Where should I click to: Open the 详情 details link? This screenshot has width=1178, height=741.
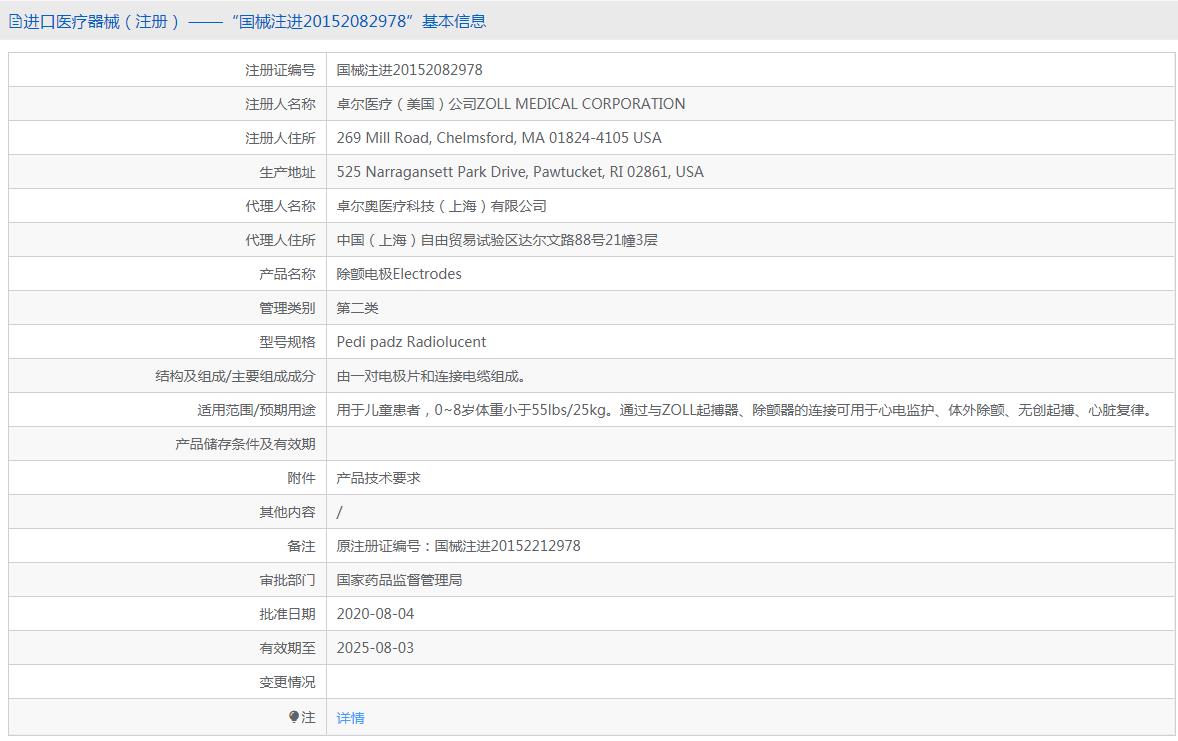[x=350, y=718]
